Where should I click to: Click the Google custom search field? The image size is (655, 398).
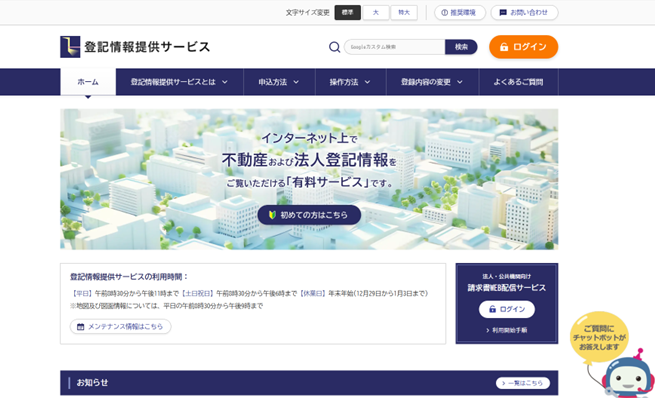click(395, 47)
